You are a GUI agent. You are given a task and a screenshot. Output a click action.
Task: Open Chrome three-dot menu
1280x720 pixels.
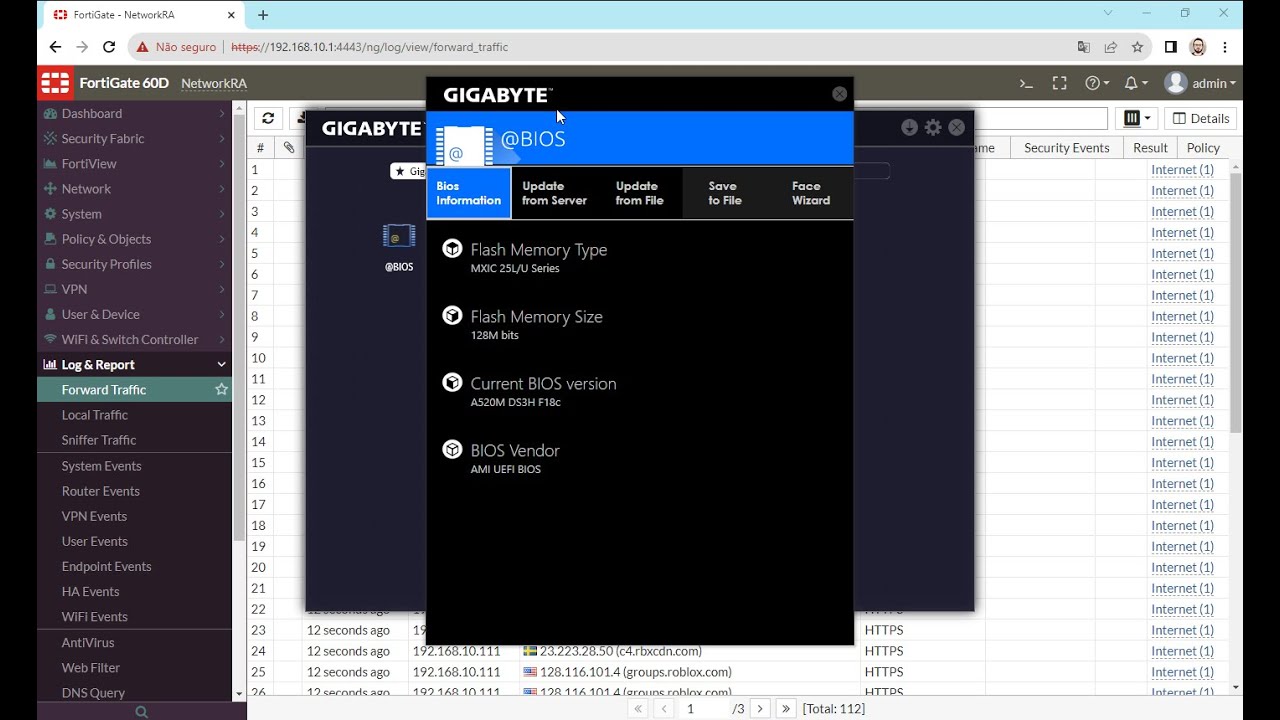coord(1225,47)
